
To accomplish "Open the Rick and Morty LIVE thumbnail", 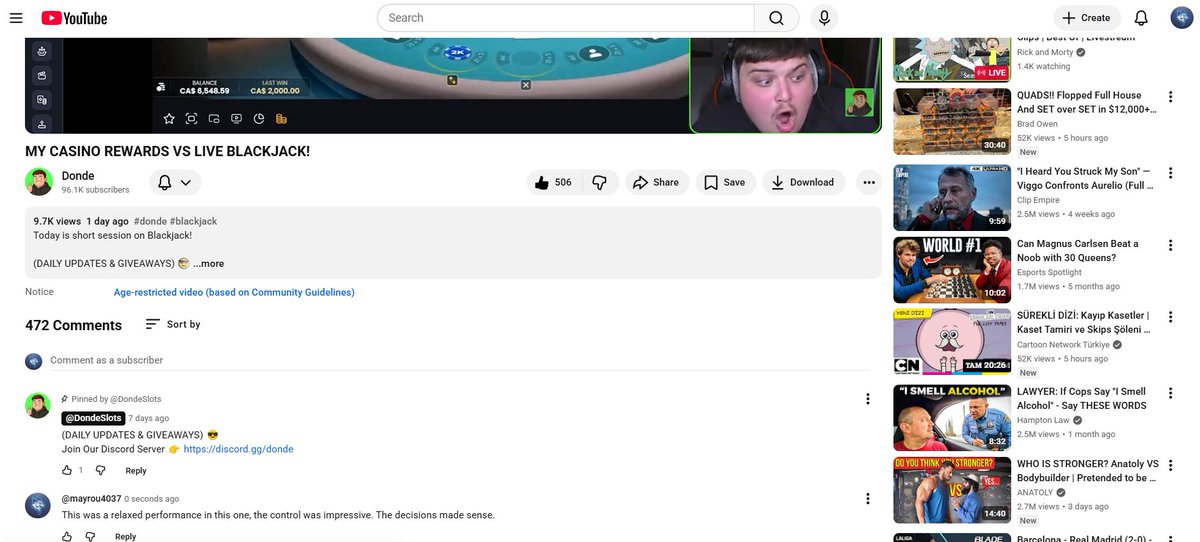I will 952,59.
